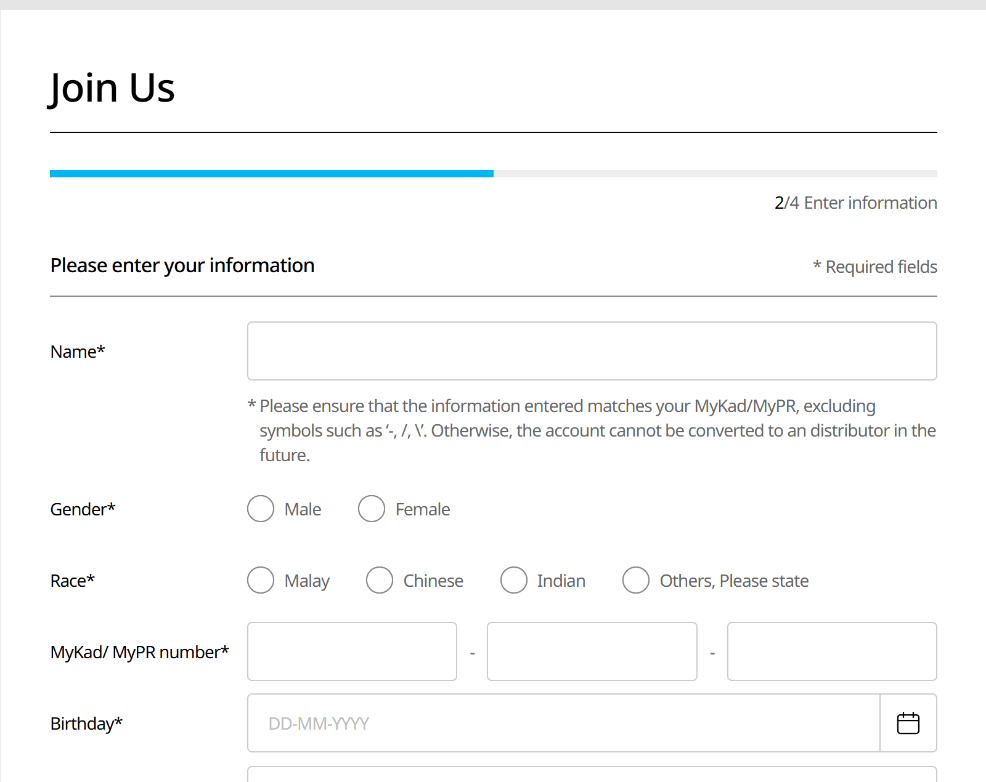
Task: Click the Birthday DD-MM-YYYY date field
Action: [563, 723]
